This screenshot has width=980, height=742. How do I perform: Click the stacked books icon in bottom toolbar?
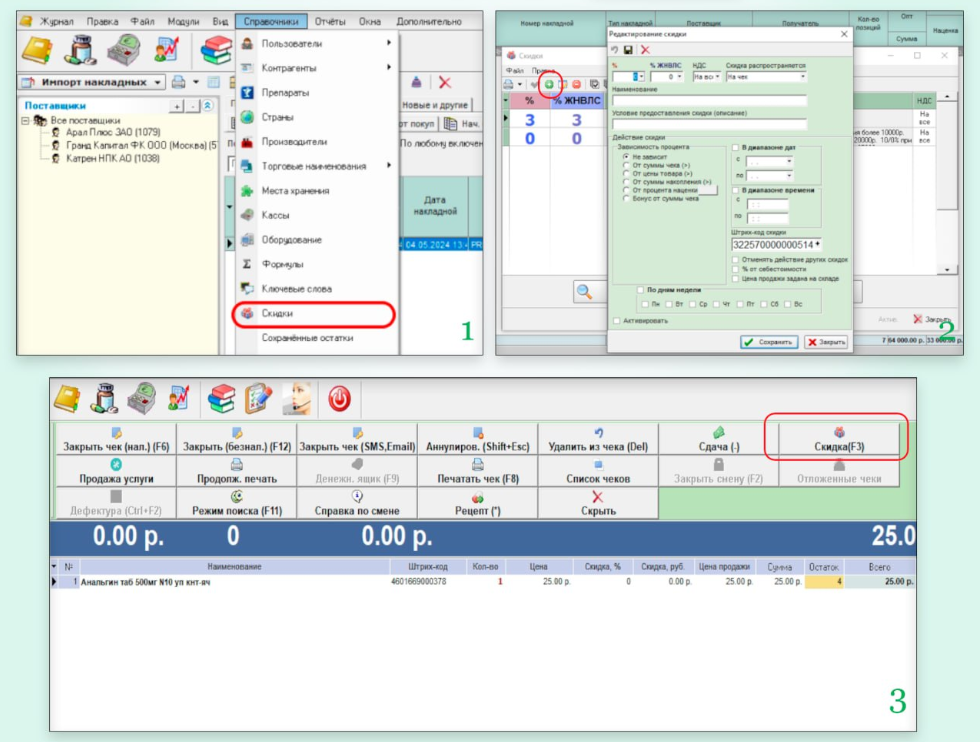221,399
